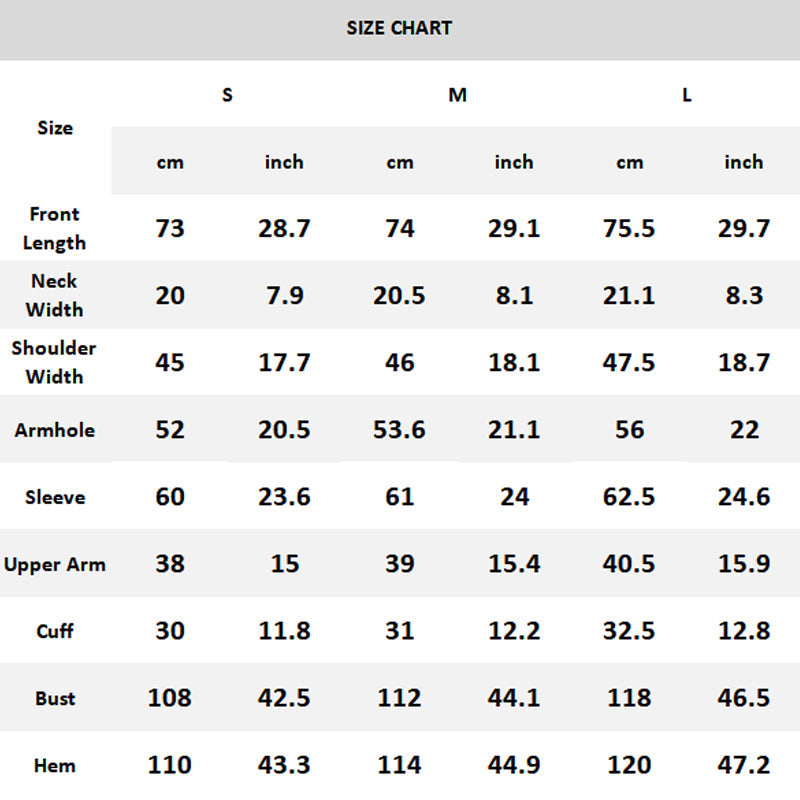Viewport: 800px width, 800px height.
Task: Click the Sleeve row label
Action: (55, 497)
